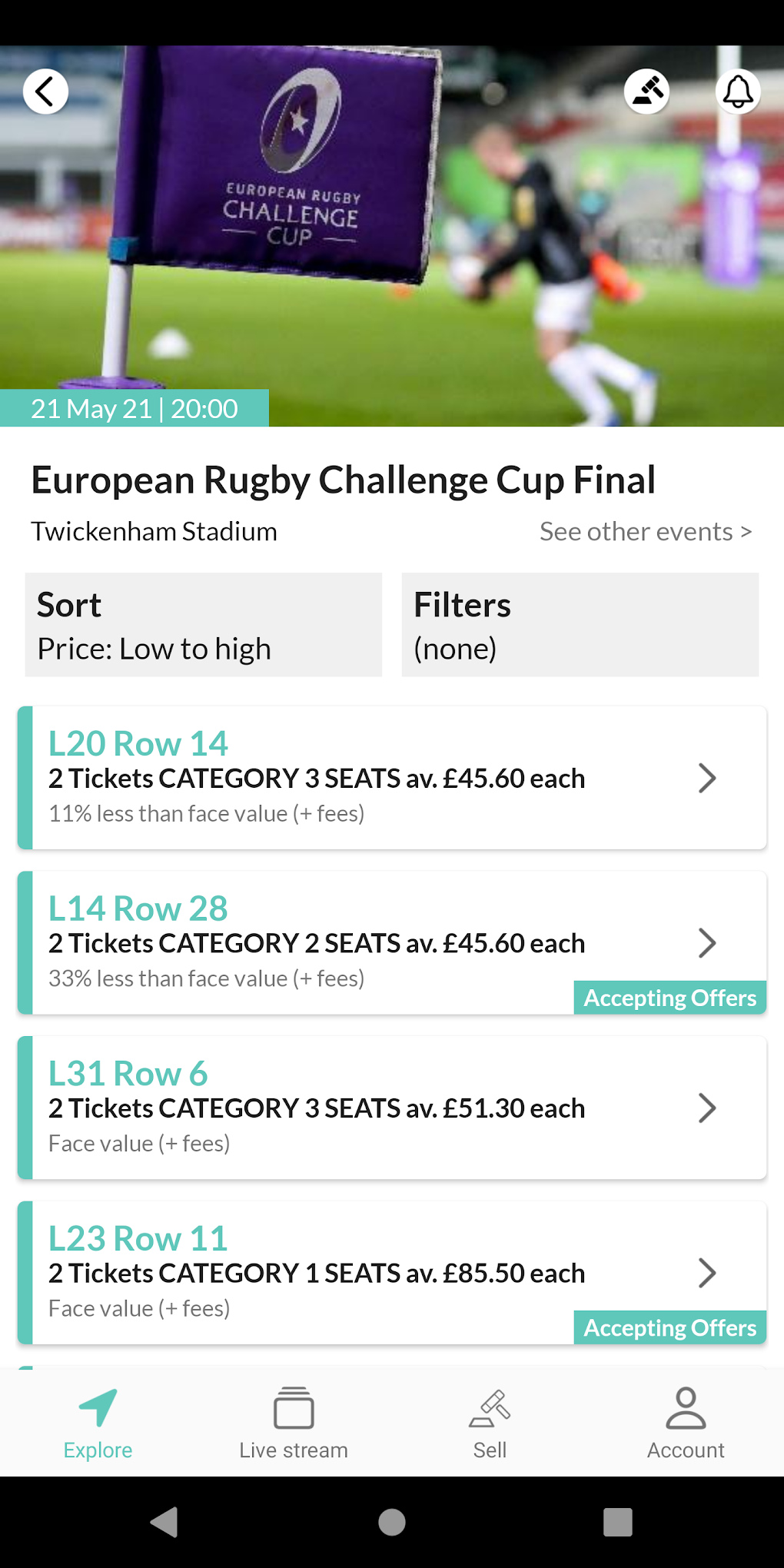The height and width of the screenshot is (1568, 784).
Task: Open the Explore tab
Action: point(98,1422)
